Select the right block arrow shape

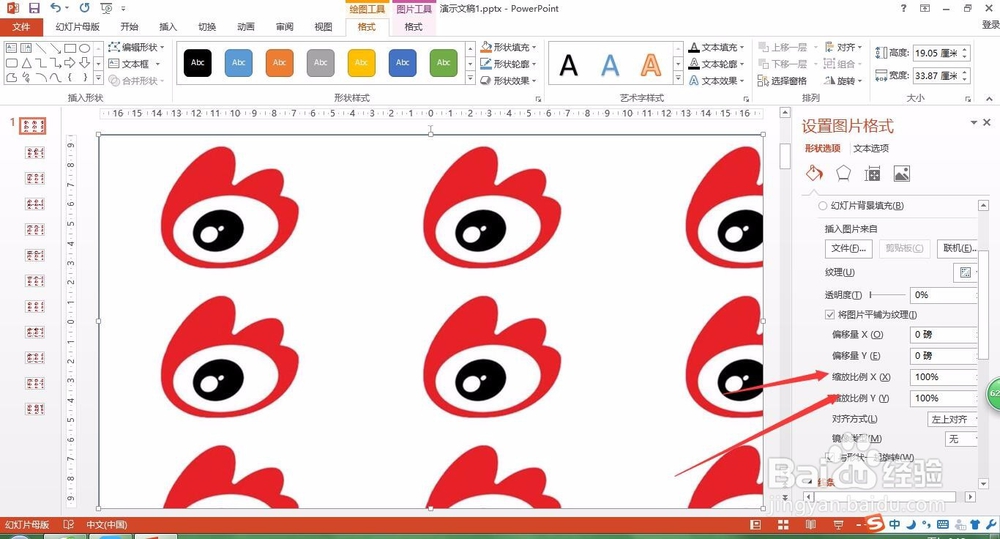[70, 63]
